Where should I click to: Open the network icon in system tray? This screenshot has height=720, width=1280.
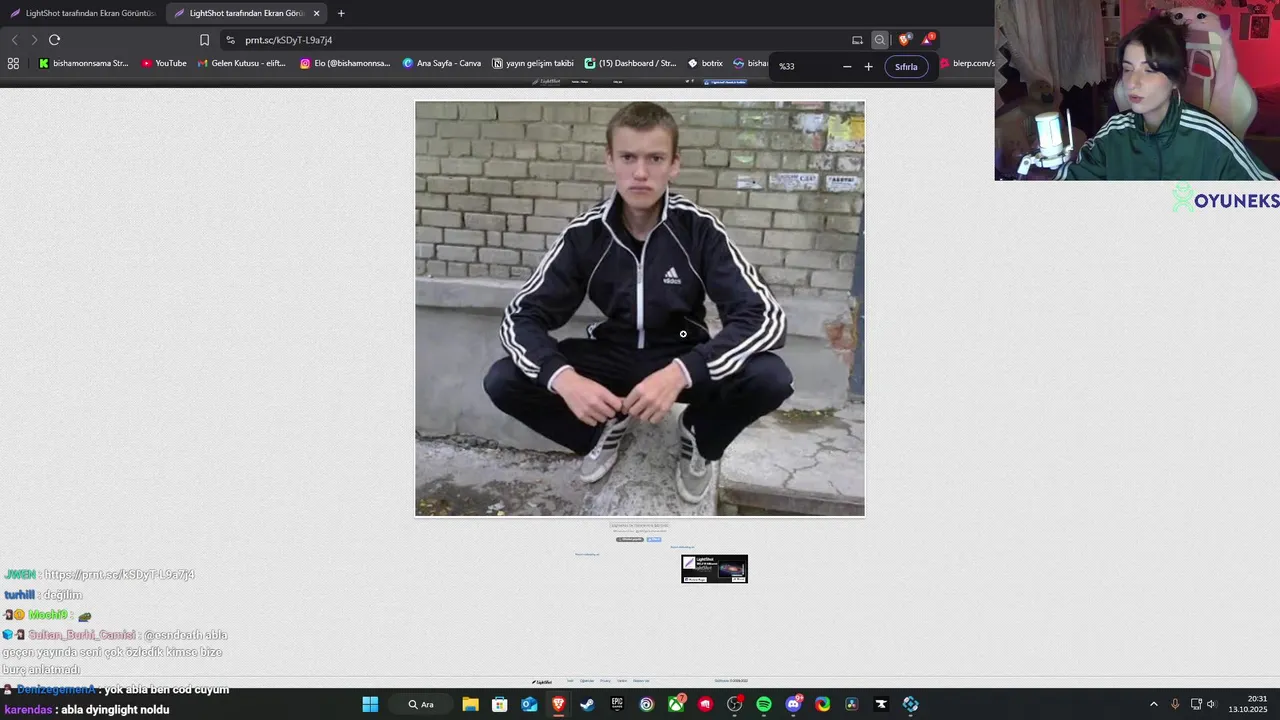pos(1196,704)
